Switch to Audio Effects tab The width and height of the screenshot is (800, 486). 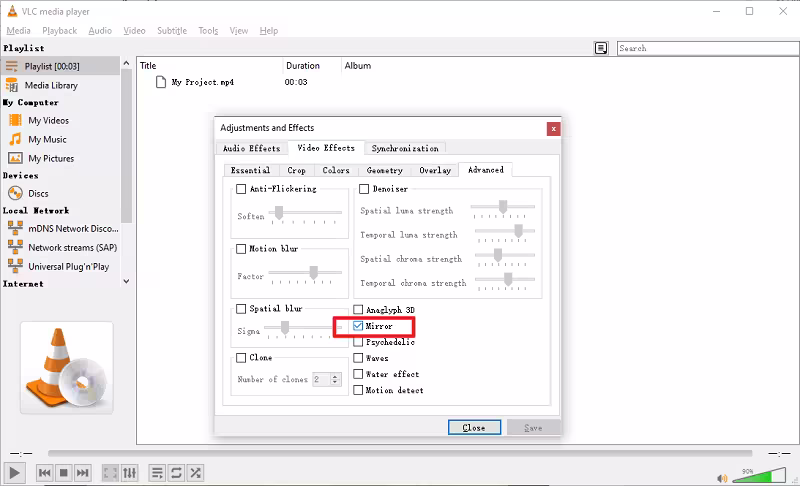(252, 148)
